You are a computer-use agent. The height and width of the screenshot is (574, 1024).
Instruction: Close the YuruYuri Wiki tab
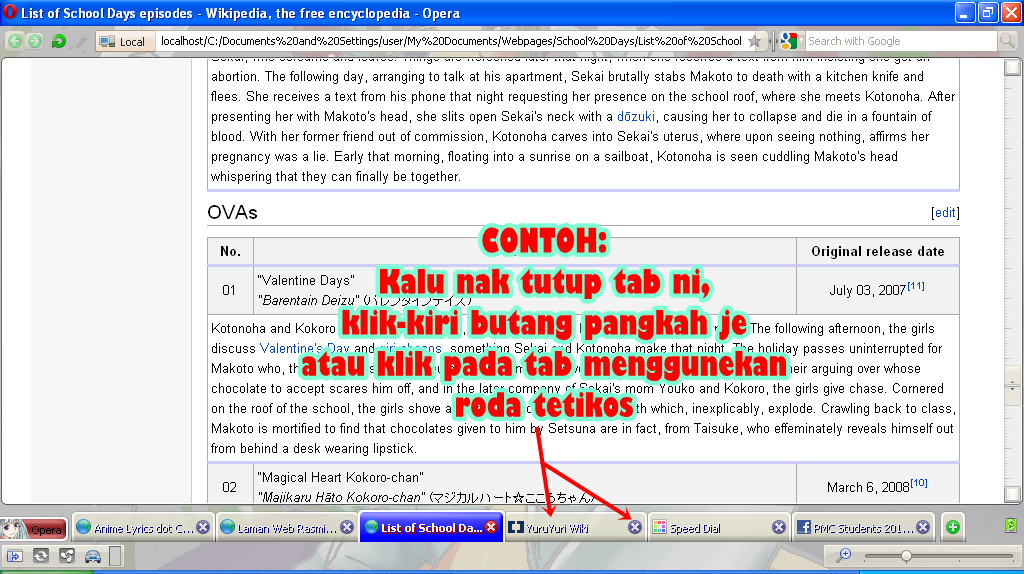(635, 527)
